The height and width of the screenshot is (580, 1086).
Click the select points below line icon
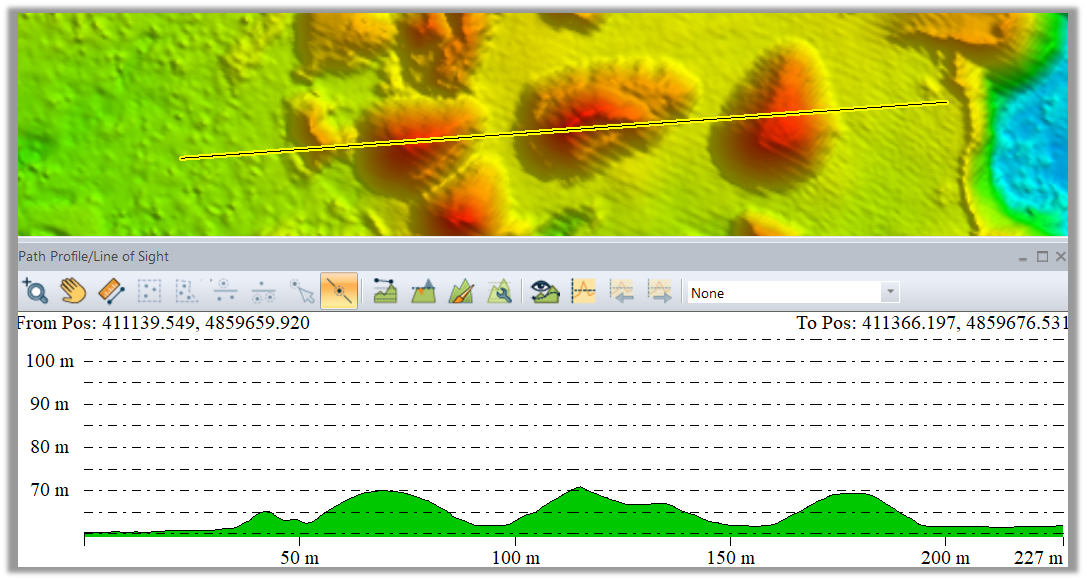point(262,291)
